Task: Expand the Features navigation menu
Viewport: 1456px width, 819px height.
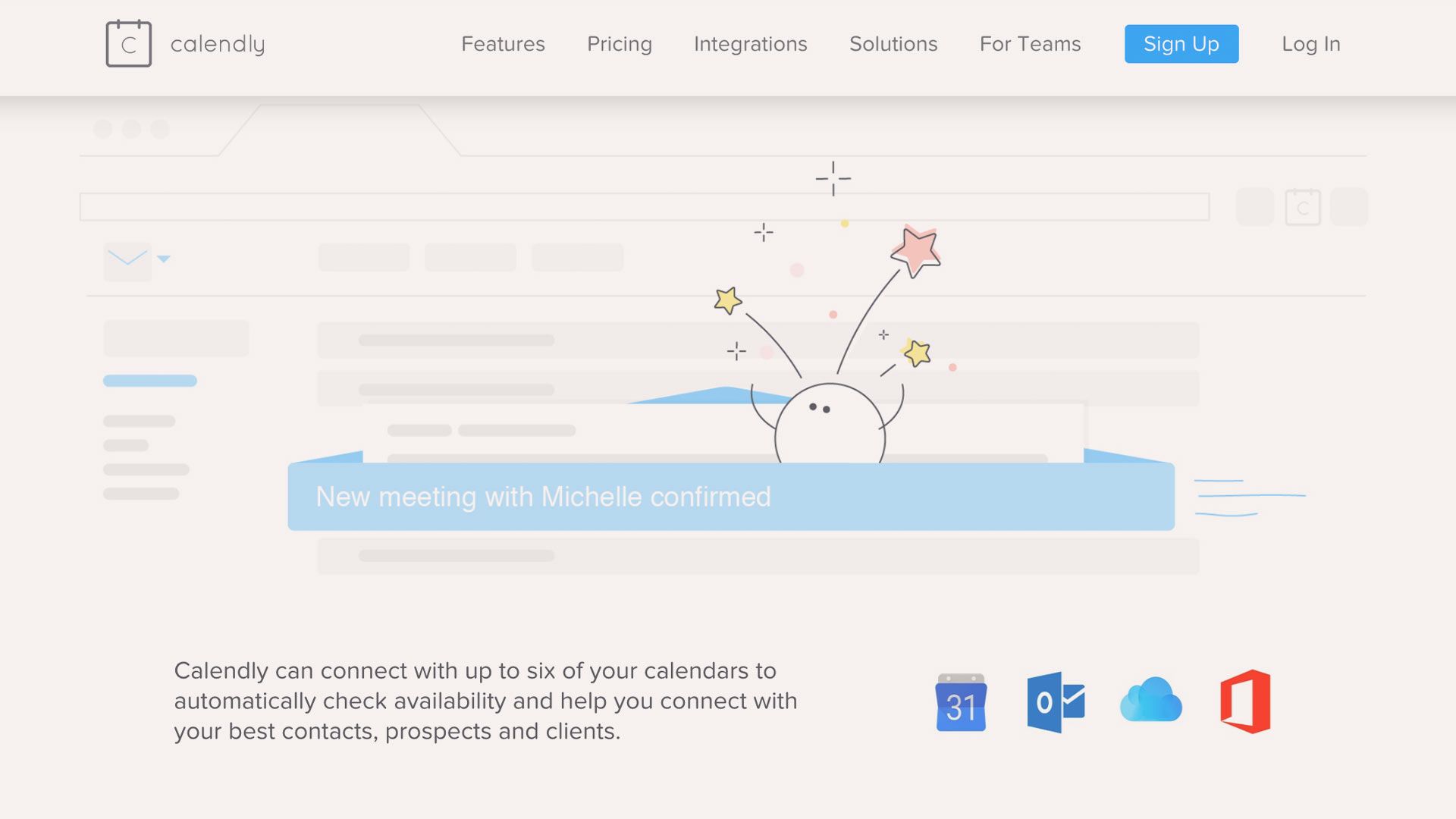Action: tap(502, 44)
